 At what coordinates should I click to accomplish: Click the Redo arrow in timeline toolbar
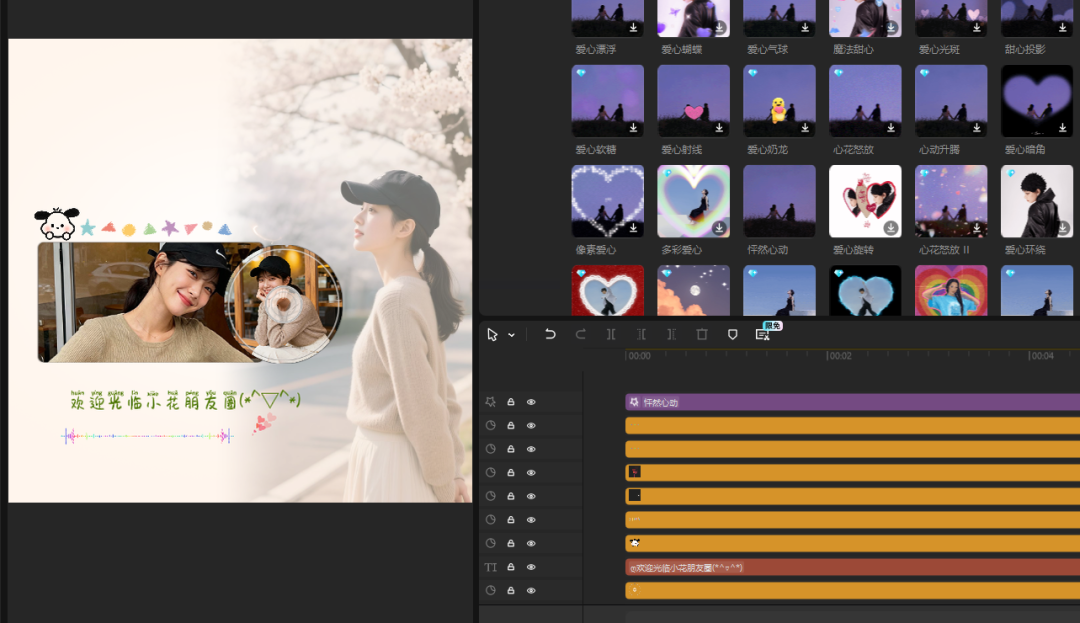pyautogui.click(x=581, y=334)
